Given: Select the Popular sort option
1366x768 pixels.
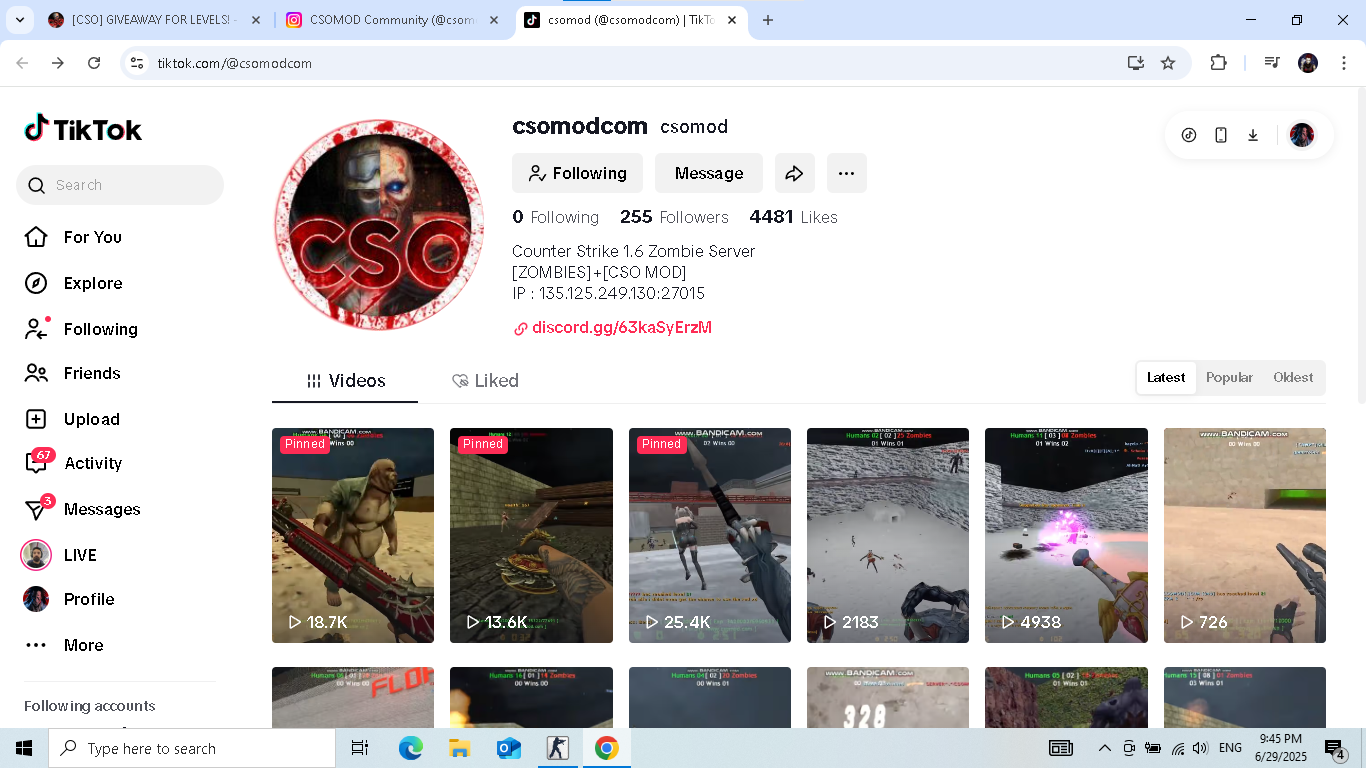Looking at the screenshot, I should [1229, 377].
